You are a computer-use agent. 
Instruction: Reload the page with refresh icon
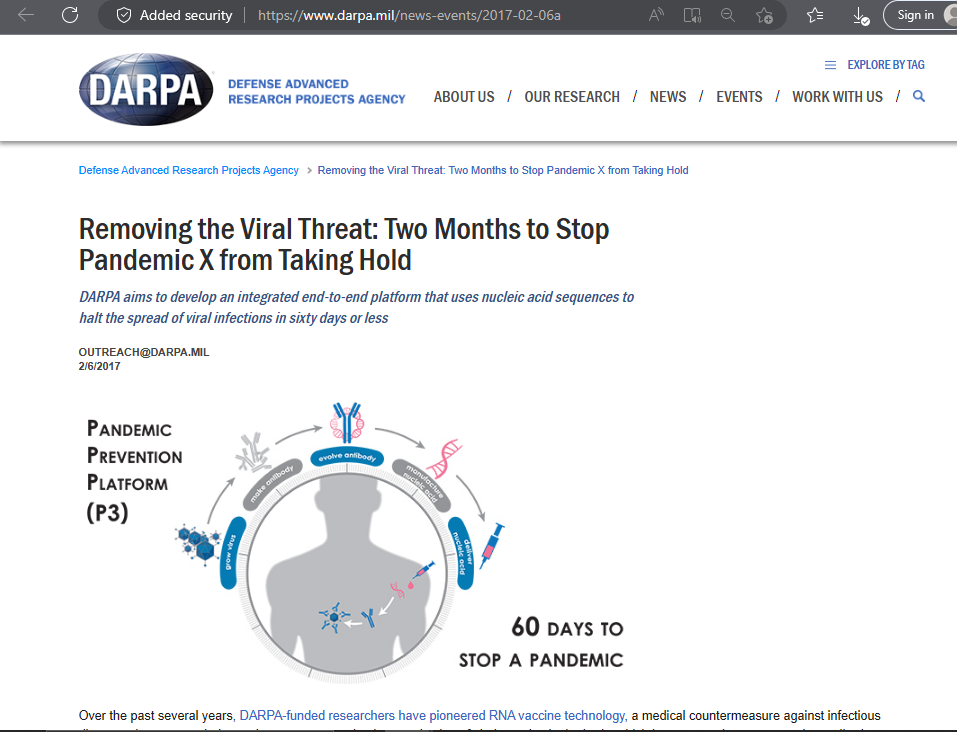[x=70, y=15]
